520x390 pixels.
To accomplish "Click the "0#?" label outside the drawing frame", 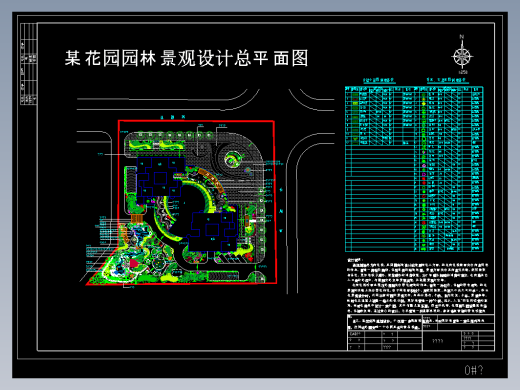I will (x=474, y=370).
